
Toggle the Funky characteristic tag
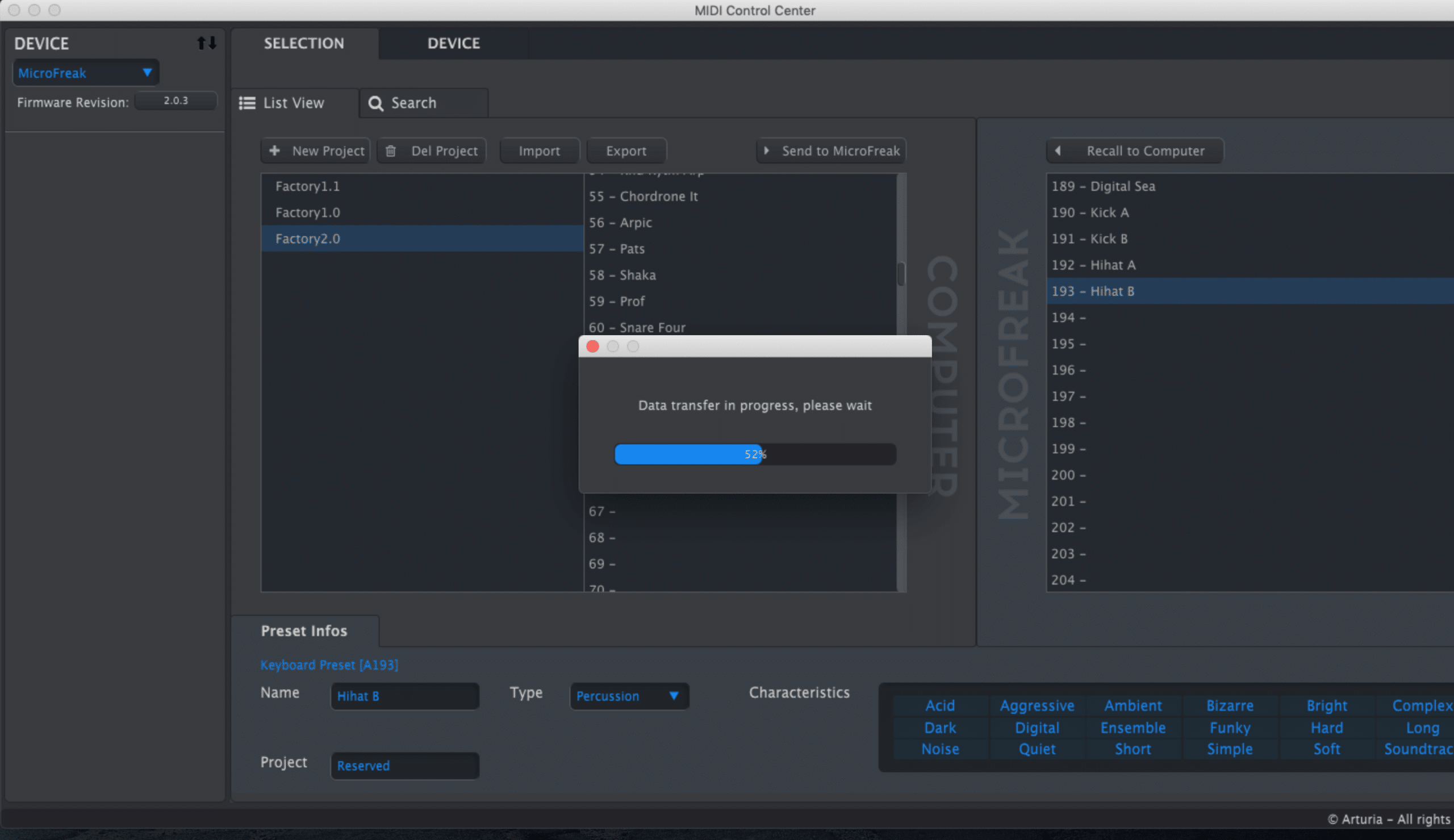tap(1230, 728)
